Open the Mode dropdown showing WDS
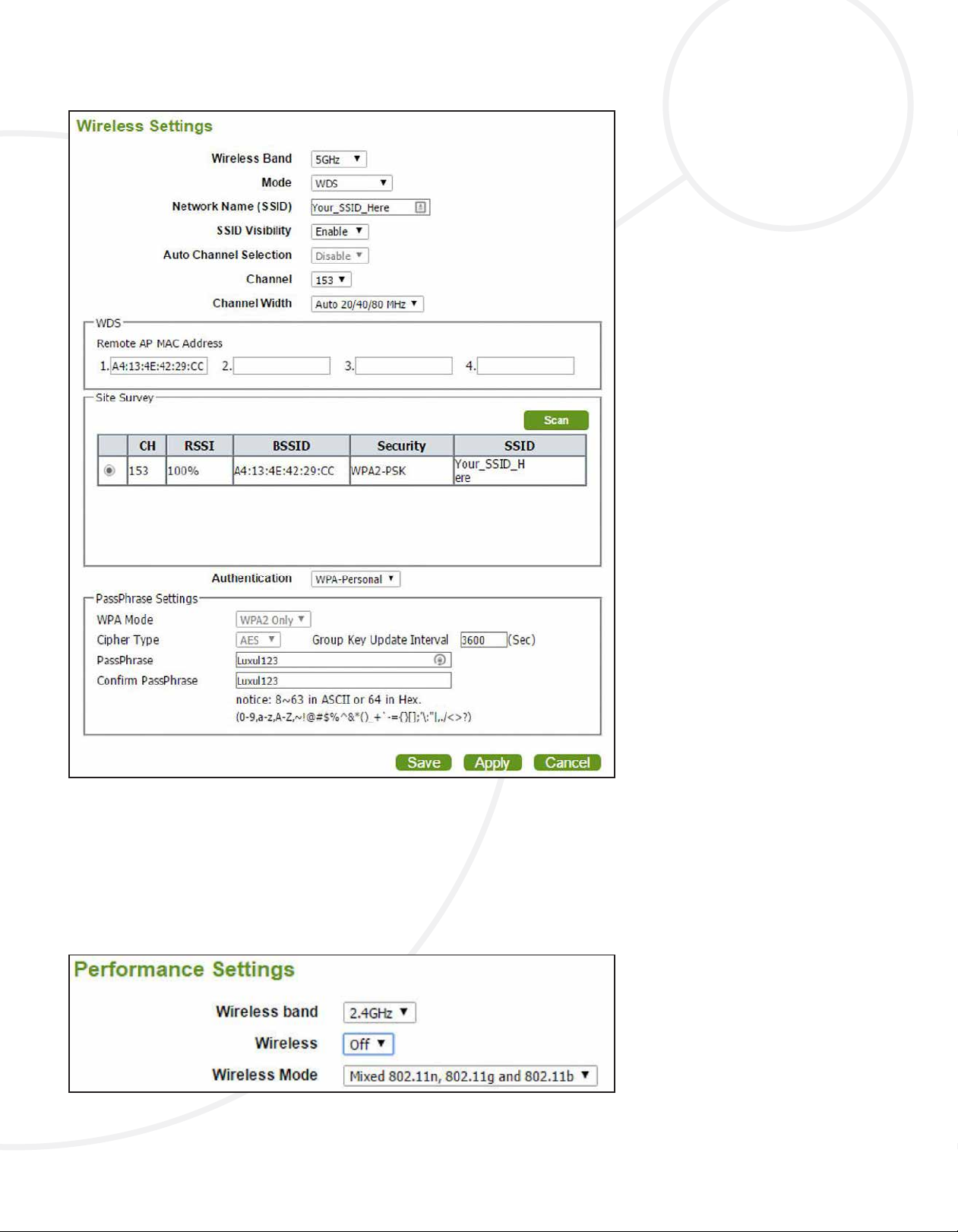This screenshot has height=1232, width=958. (351, 183)
